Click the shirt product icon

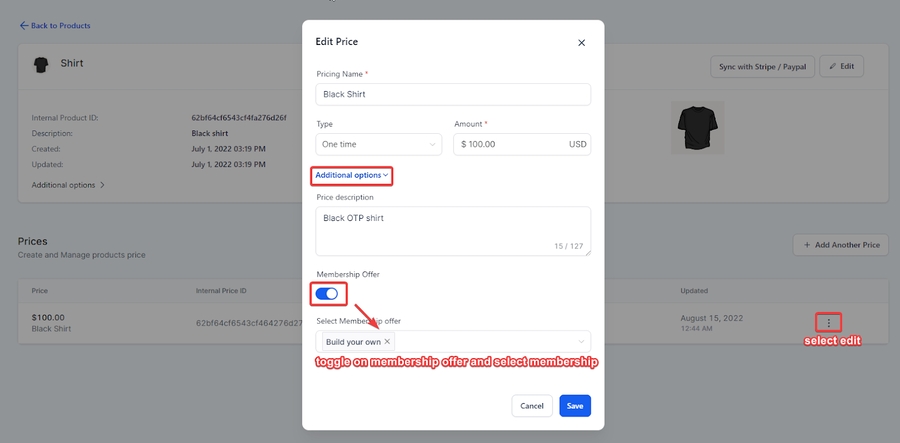tap(41, 65)
